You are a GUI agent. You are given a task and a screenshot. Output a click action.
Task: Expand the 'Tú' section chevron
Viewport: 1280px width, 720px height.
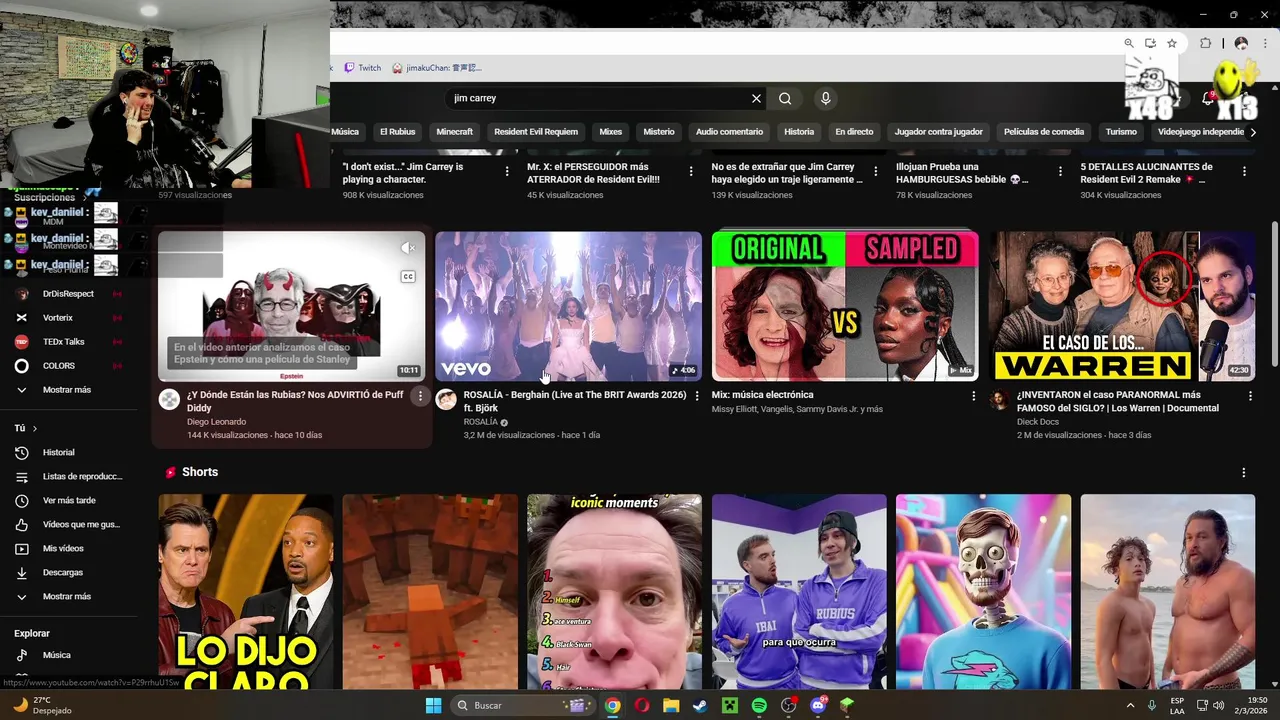tap(35, 428)
